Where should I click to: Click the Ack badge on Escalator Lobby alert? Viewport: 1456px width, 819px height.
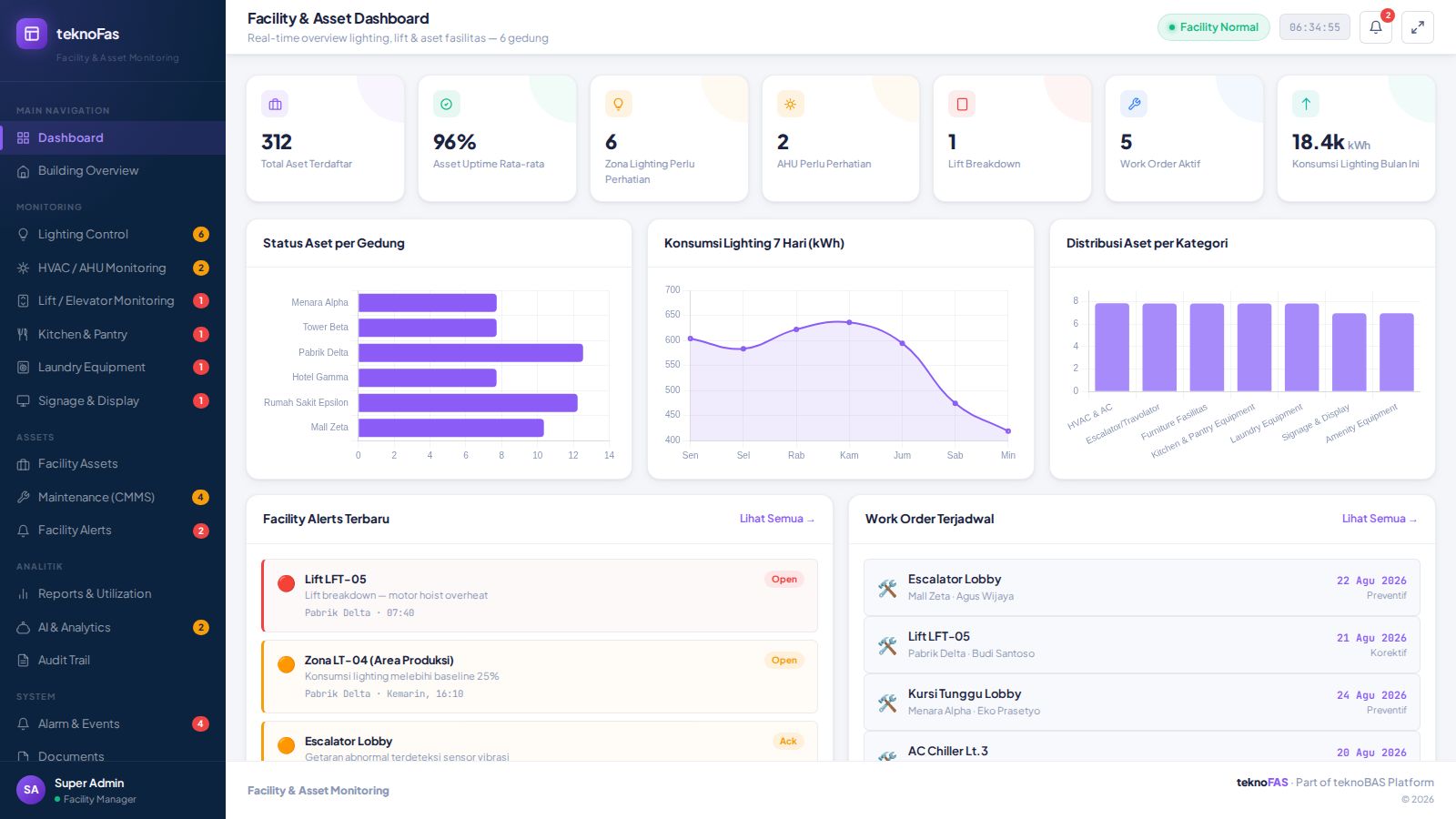coord(788,742)
